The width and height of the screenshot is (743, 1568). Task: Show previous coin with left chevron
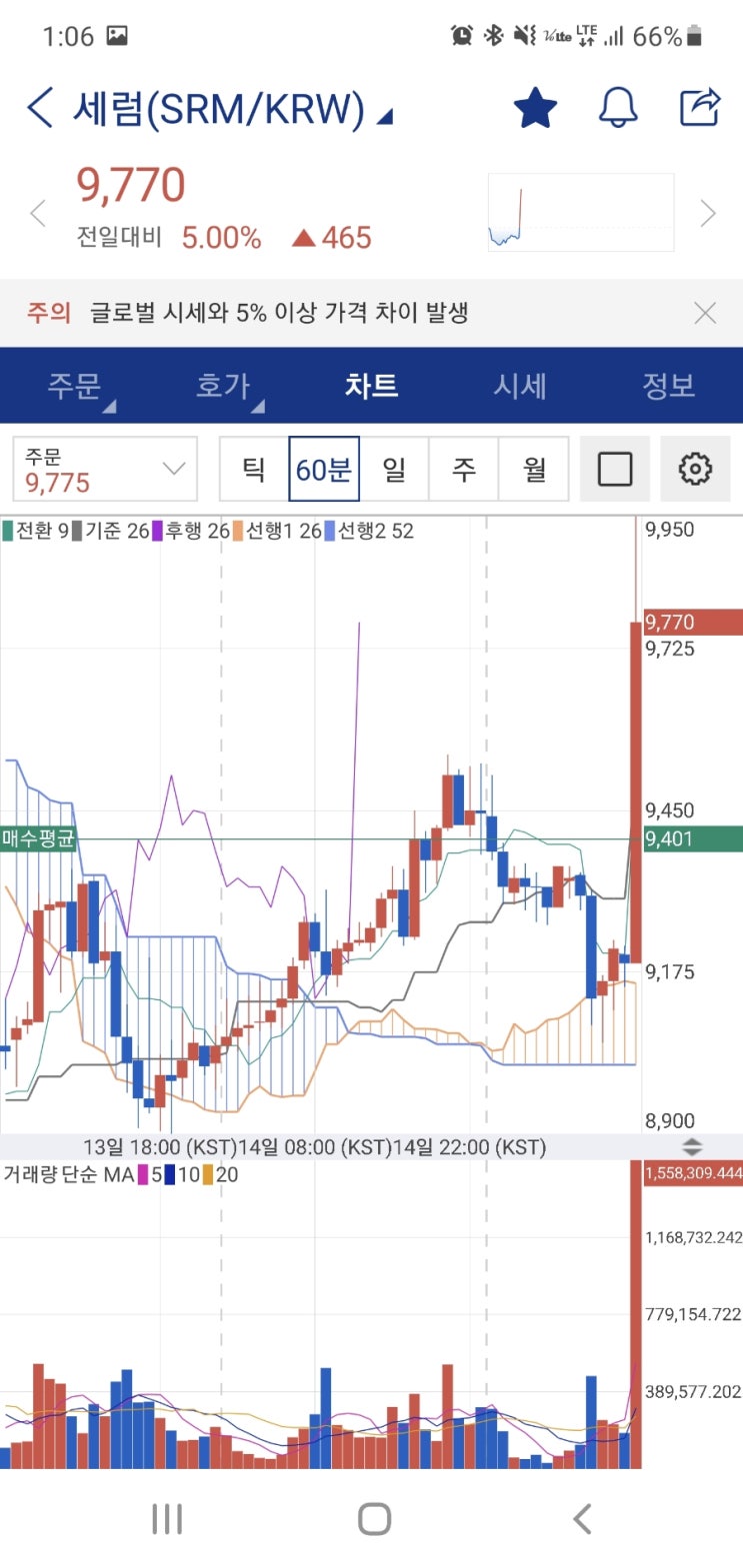tap(38, 213)
